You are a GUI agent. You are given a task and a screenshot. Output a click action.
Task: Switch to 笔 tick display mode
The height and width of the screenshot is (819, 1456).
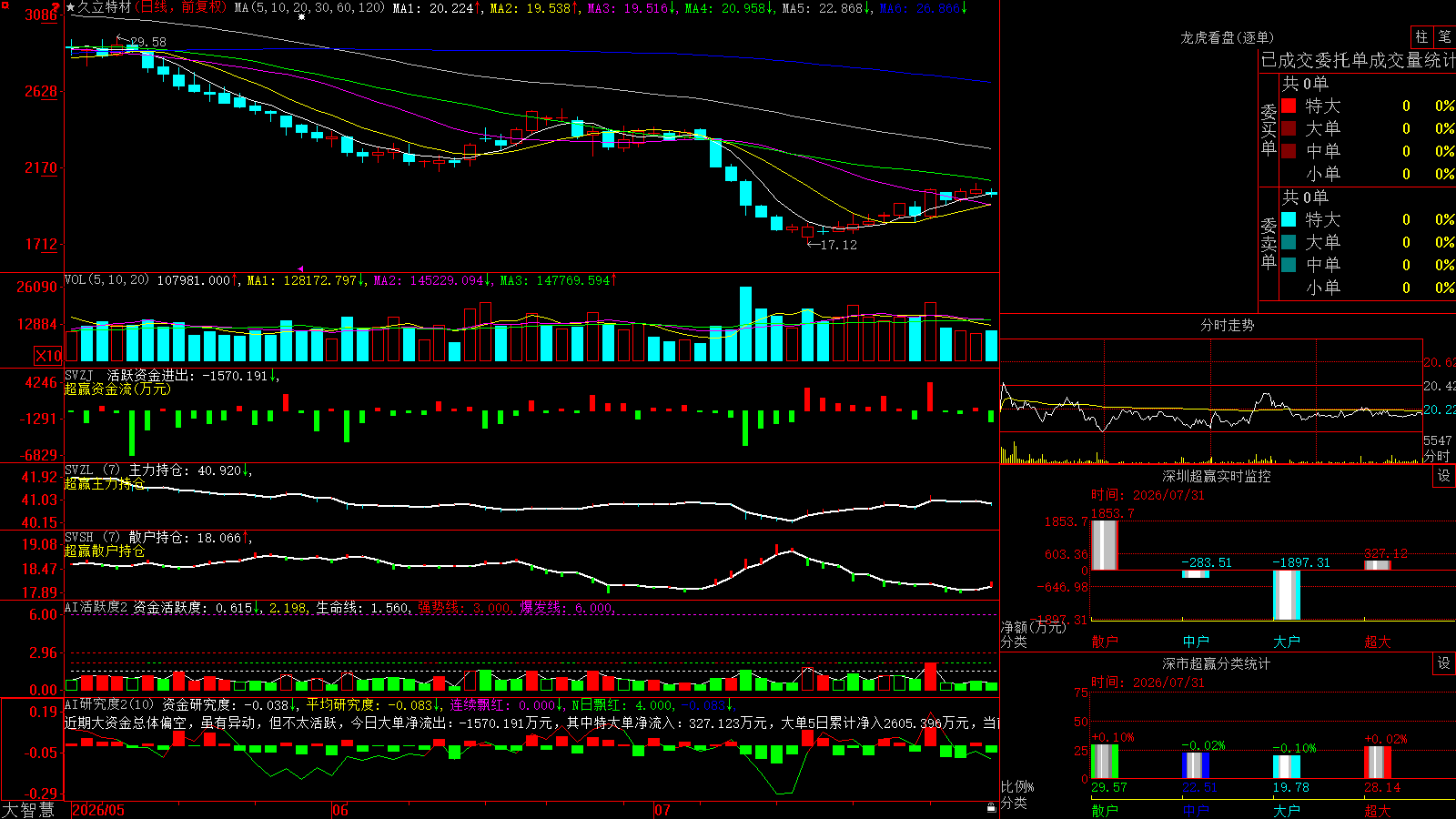[1444, 37]
